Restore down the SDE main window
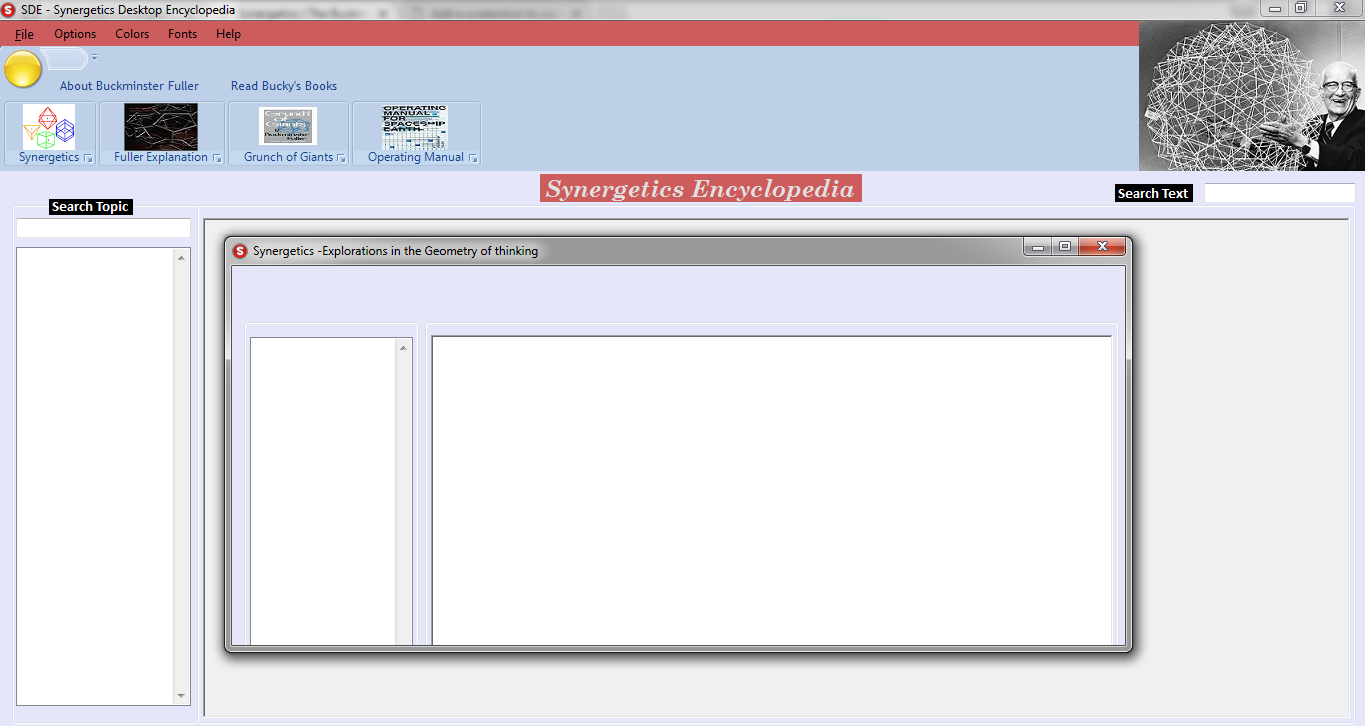Viewport: 1365px width, 726px height. coord(1301,8)
